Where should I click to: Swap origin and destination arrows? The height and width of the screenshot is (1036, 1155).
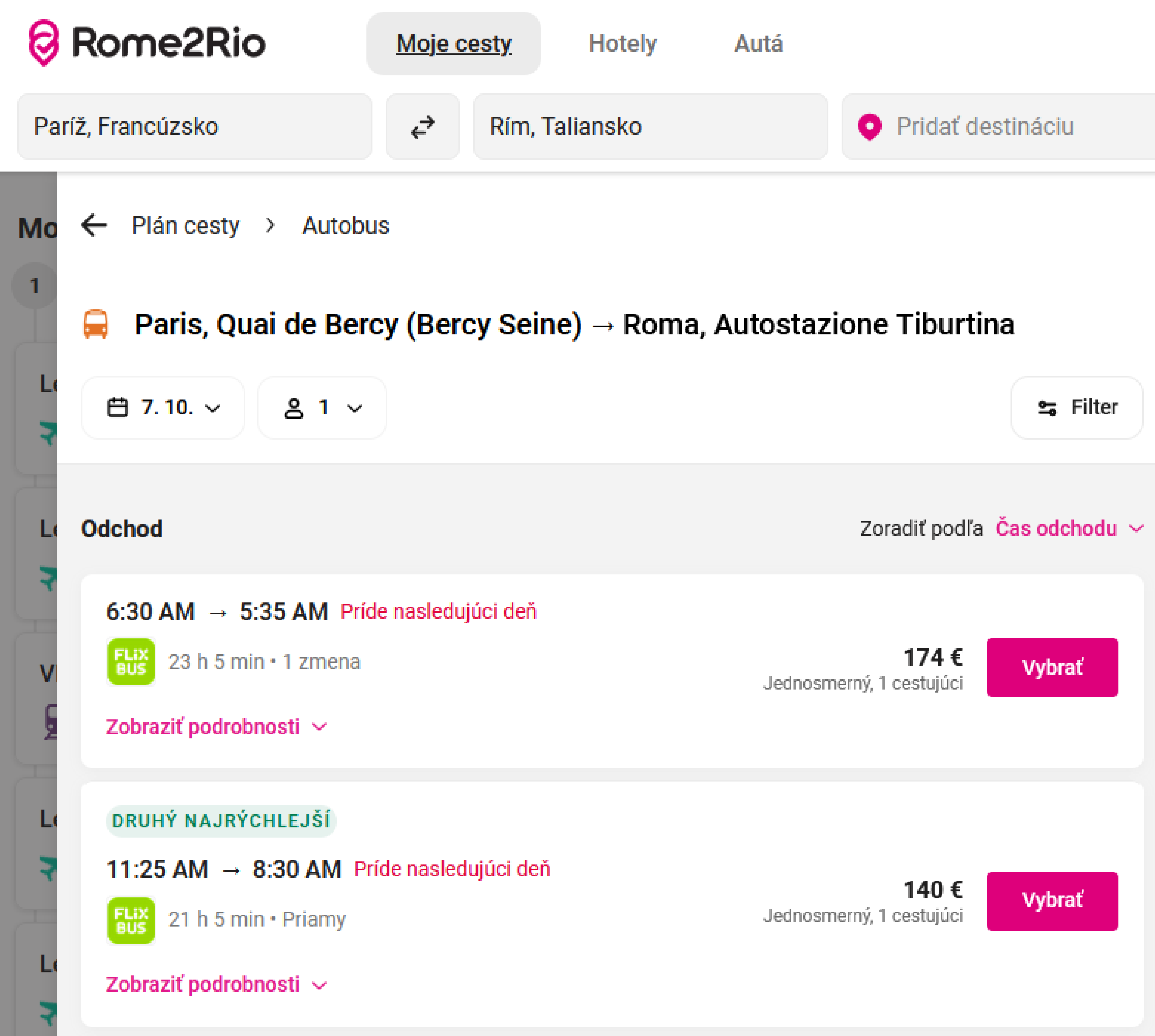click(x=422, y=127)
